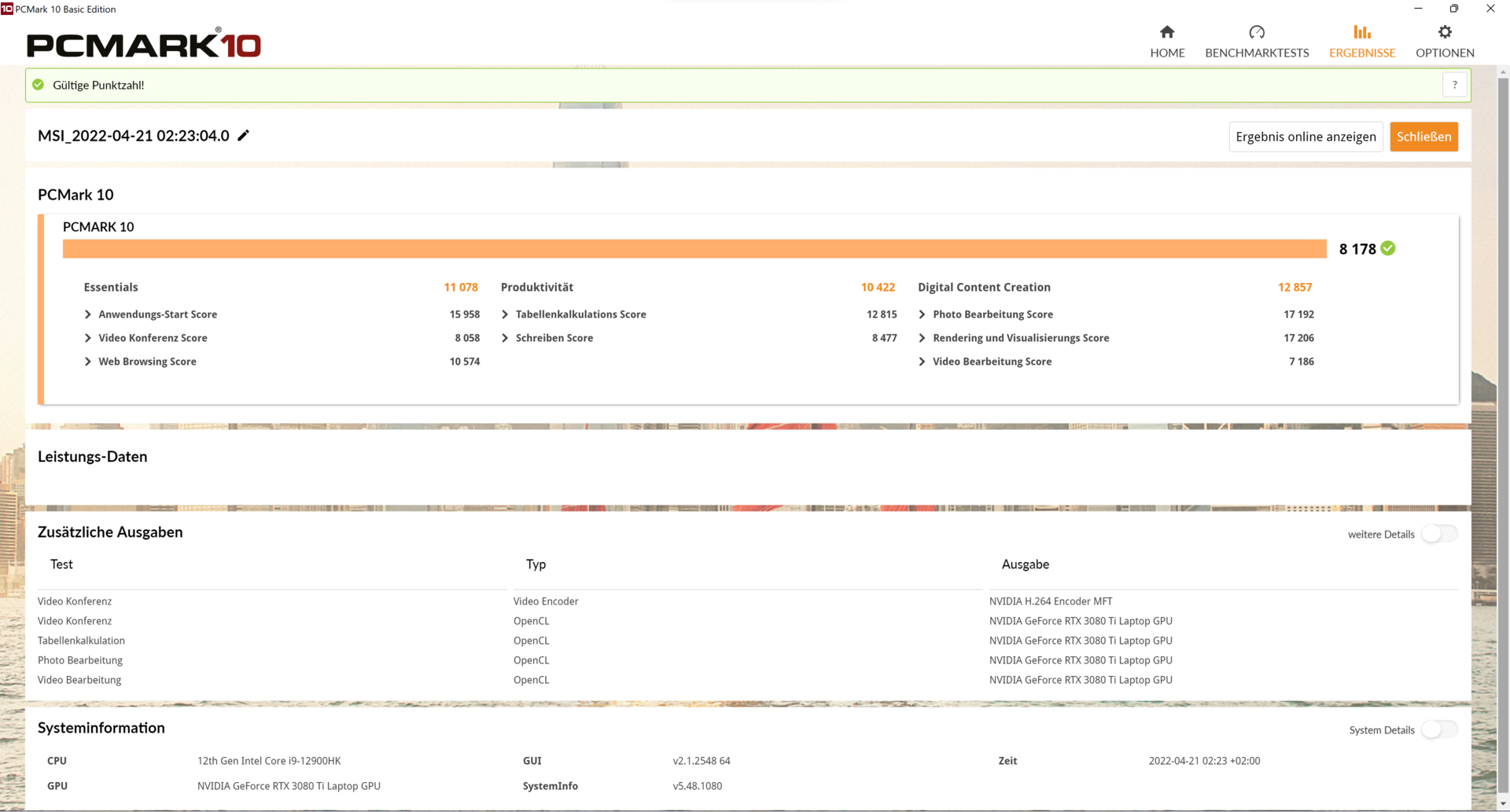Open Benchmarktests via the gauge icon
1510x812 pixels.
pos(1256,32)
